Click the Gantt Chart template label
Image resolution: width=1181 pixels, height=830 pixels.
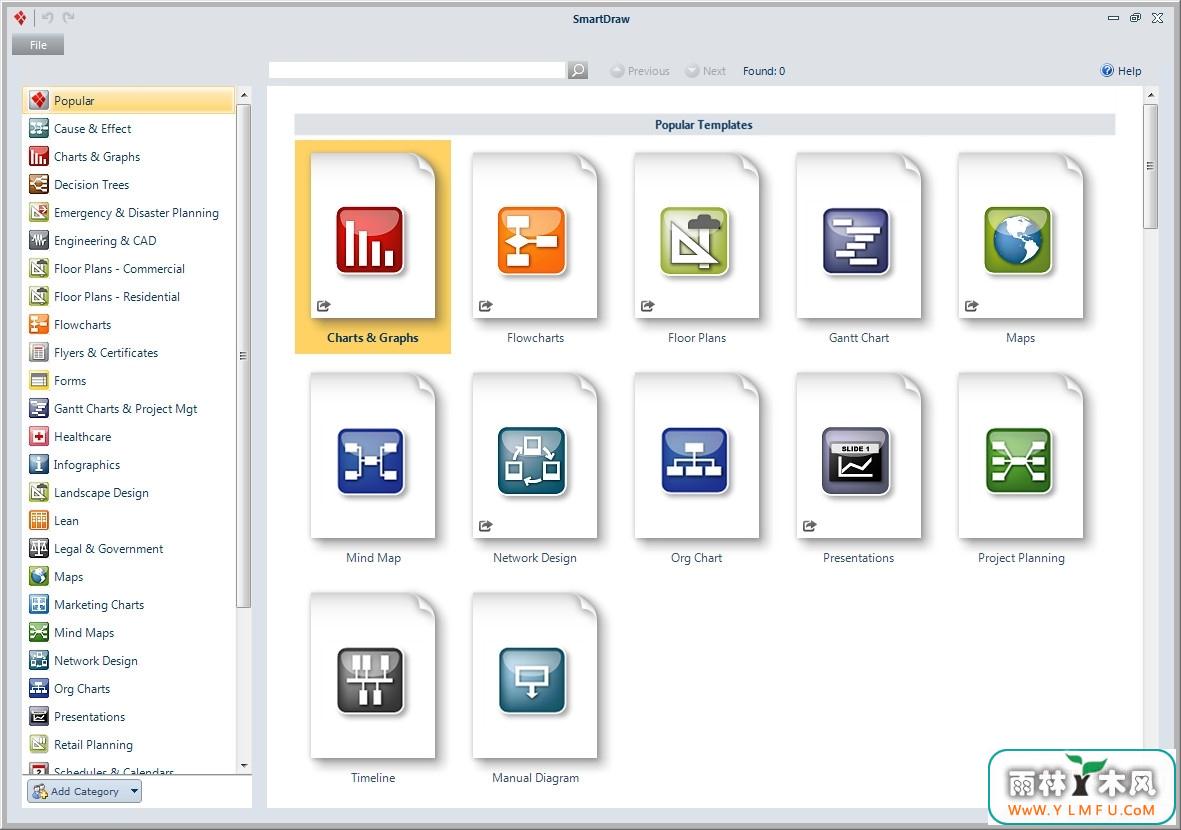[x=859, y=338]
